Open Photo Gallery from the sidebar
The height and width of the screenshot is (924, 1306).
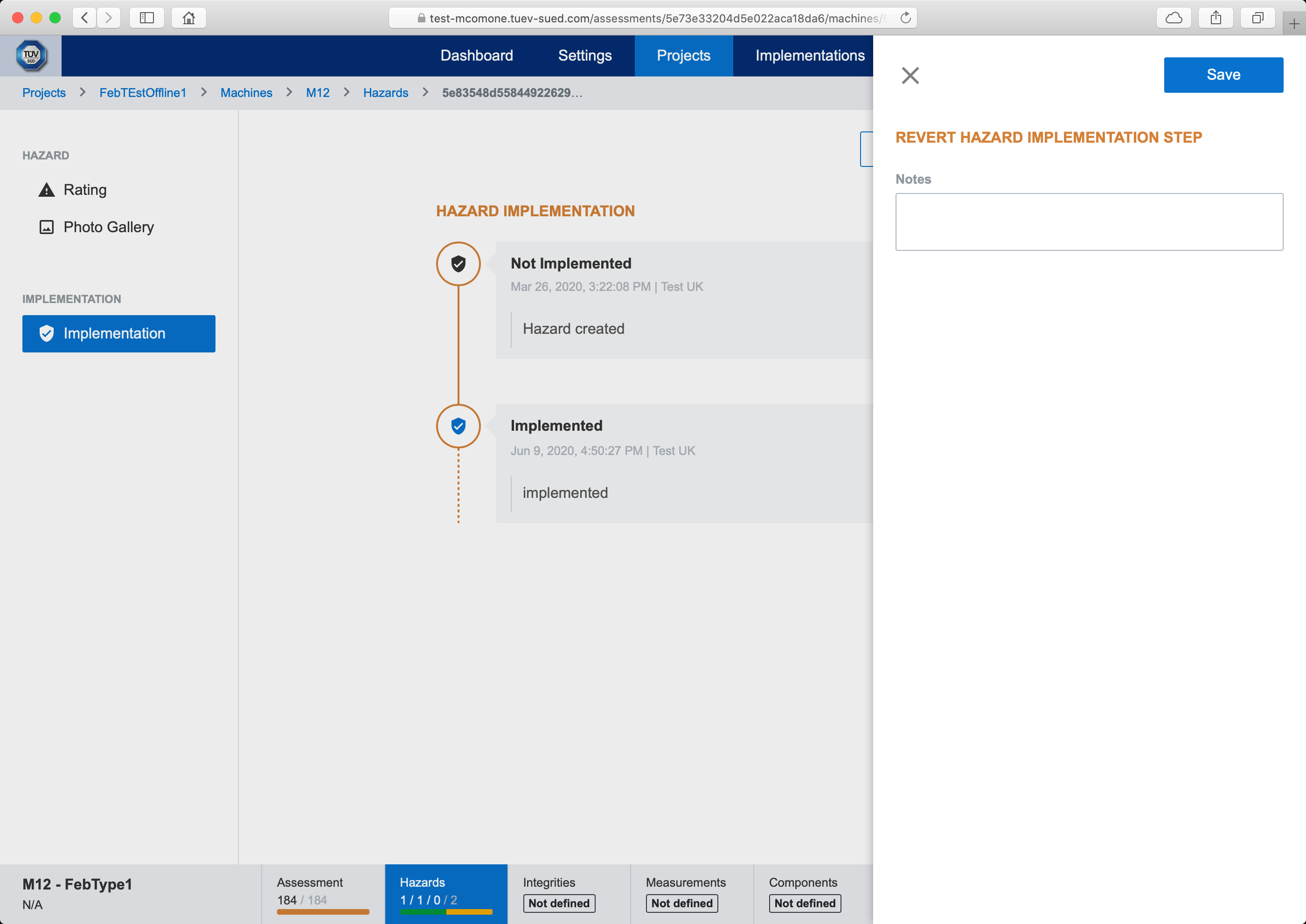(x=108, y=227)
